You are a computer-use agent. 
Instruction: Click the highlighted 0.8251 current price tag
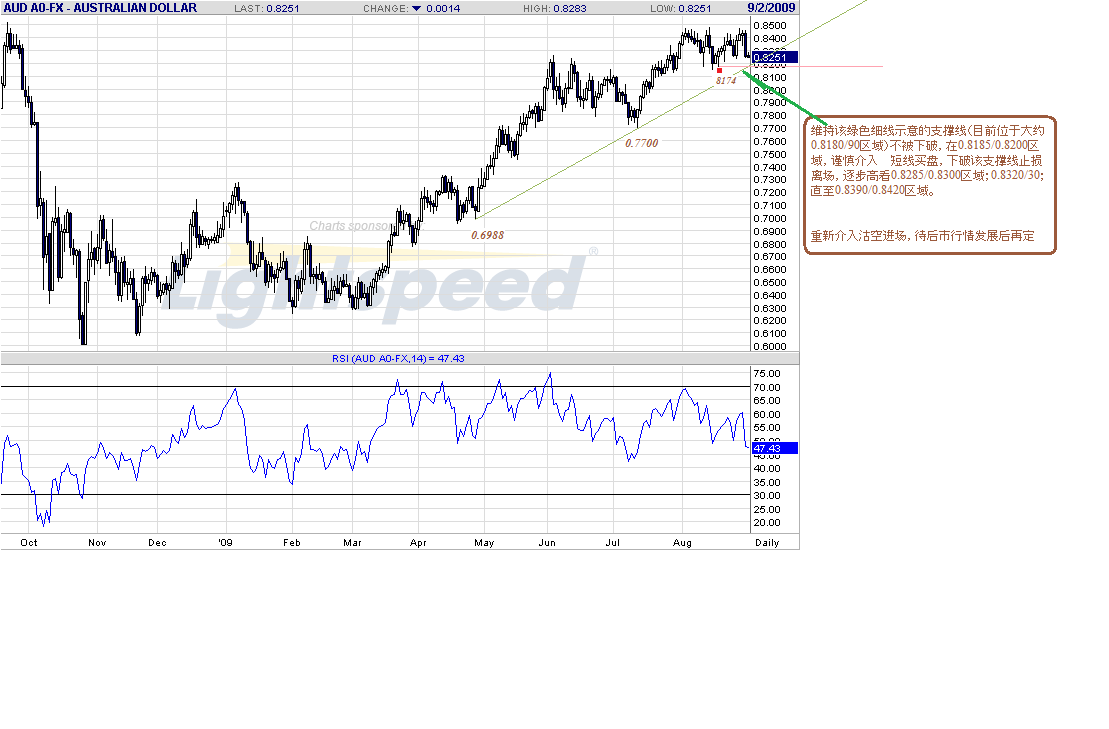[774, 57]
